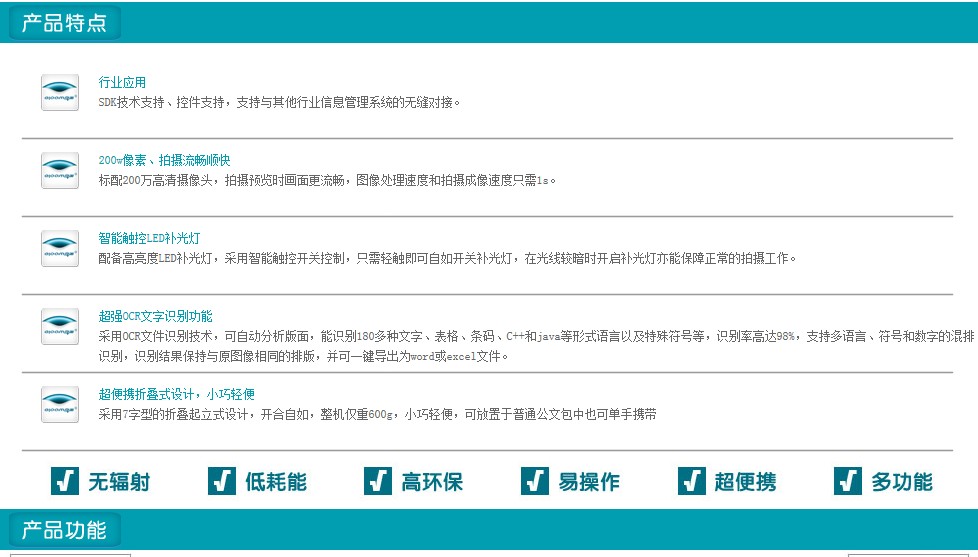
Task: Open the 产品功能 section tab
Action: pyautogui.click(x=65, y=530)
